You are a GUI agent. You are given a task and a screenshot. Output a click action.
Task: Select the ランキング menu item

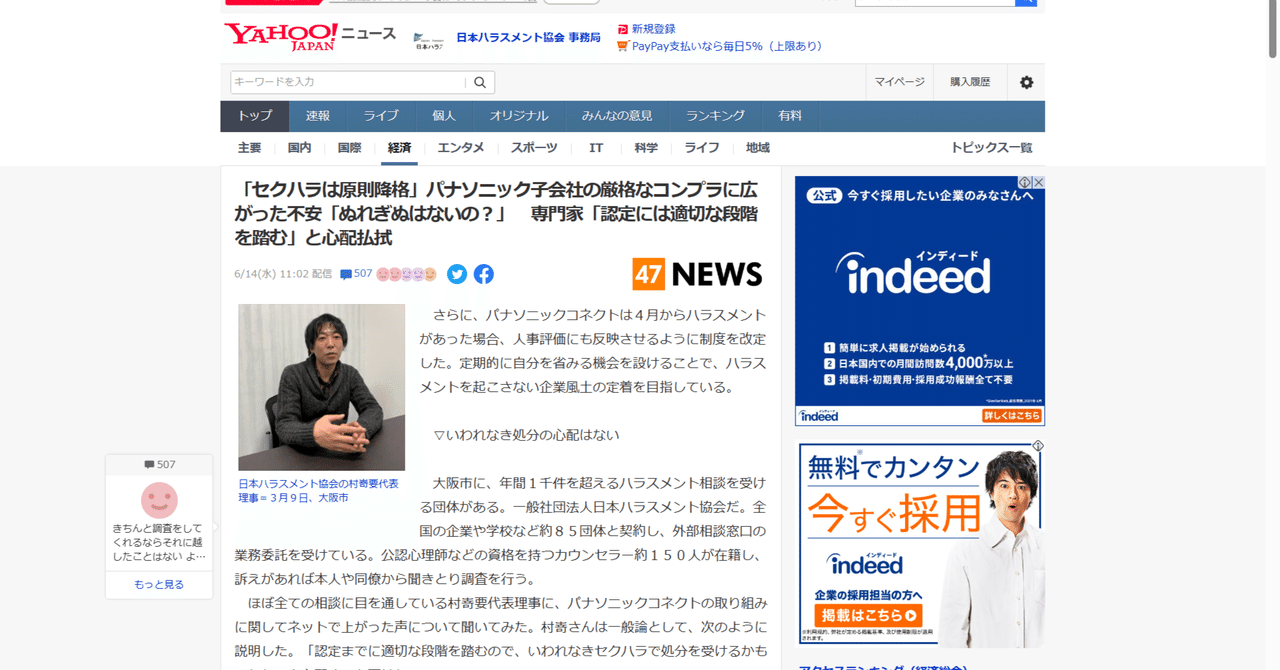pos(714,115)
